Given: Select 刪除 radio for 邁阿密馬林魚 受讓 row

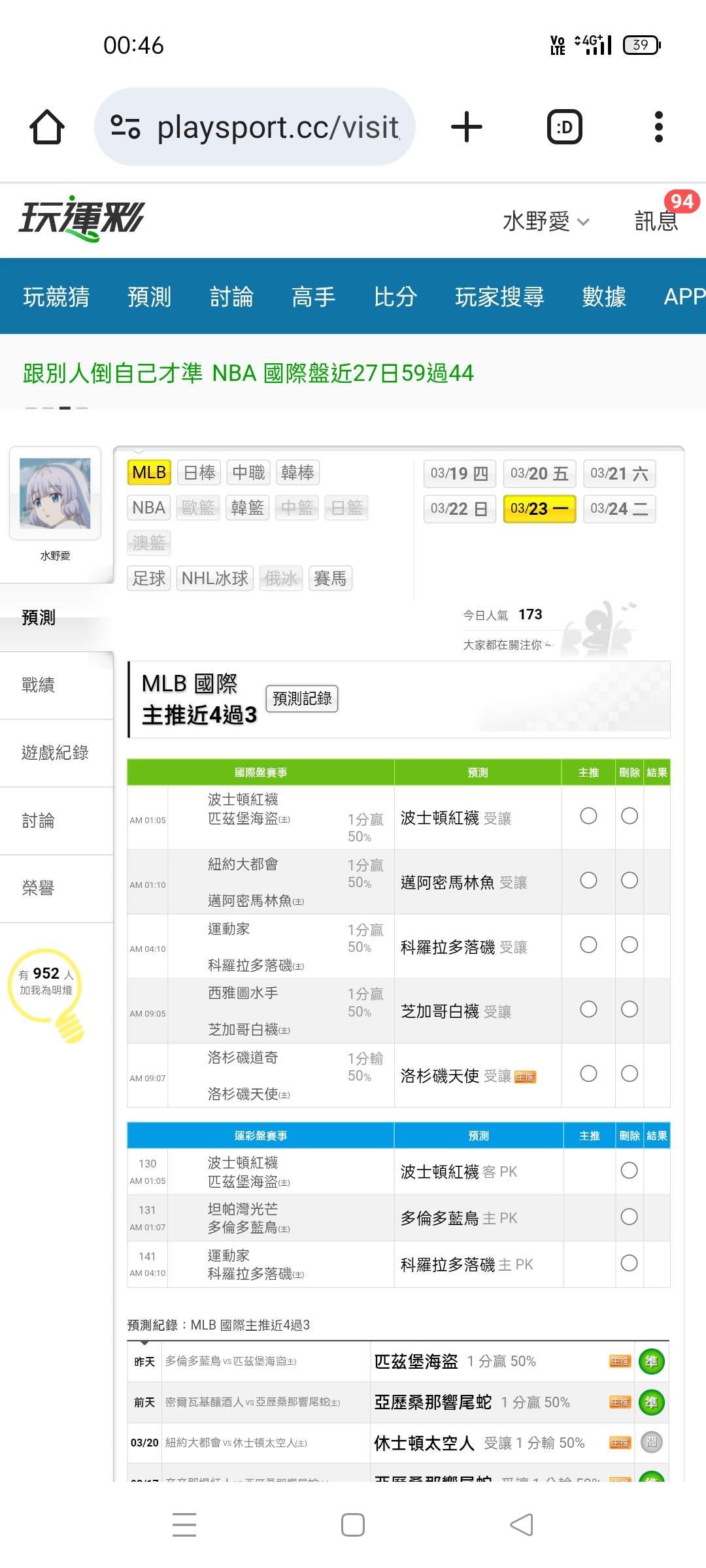Looking at the screenshot, I should click(x=630, y=881).
